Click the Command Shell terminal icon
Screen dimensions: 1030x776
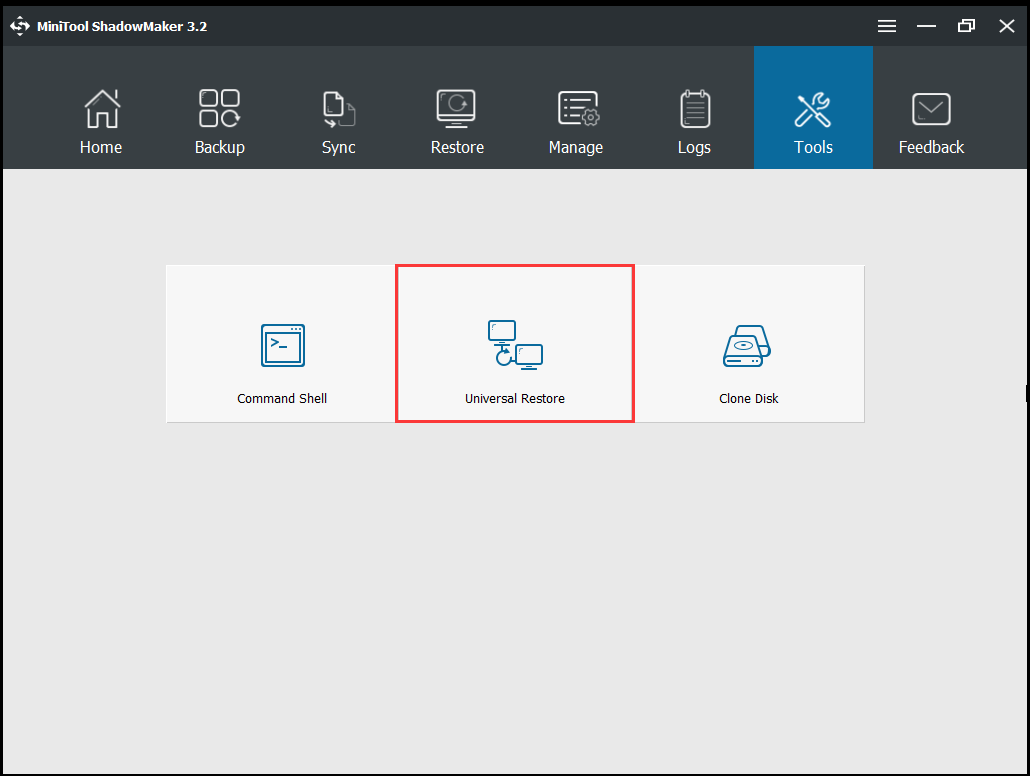click(283, 346)
